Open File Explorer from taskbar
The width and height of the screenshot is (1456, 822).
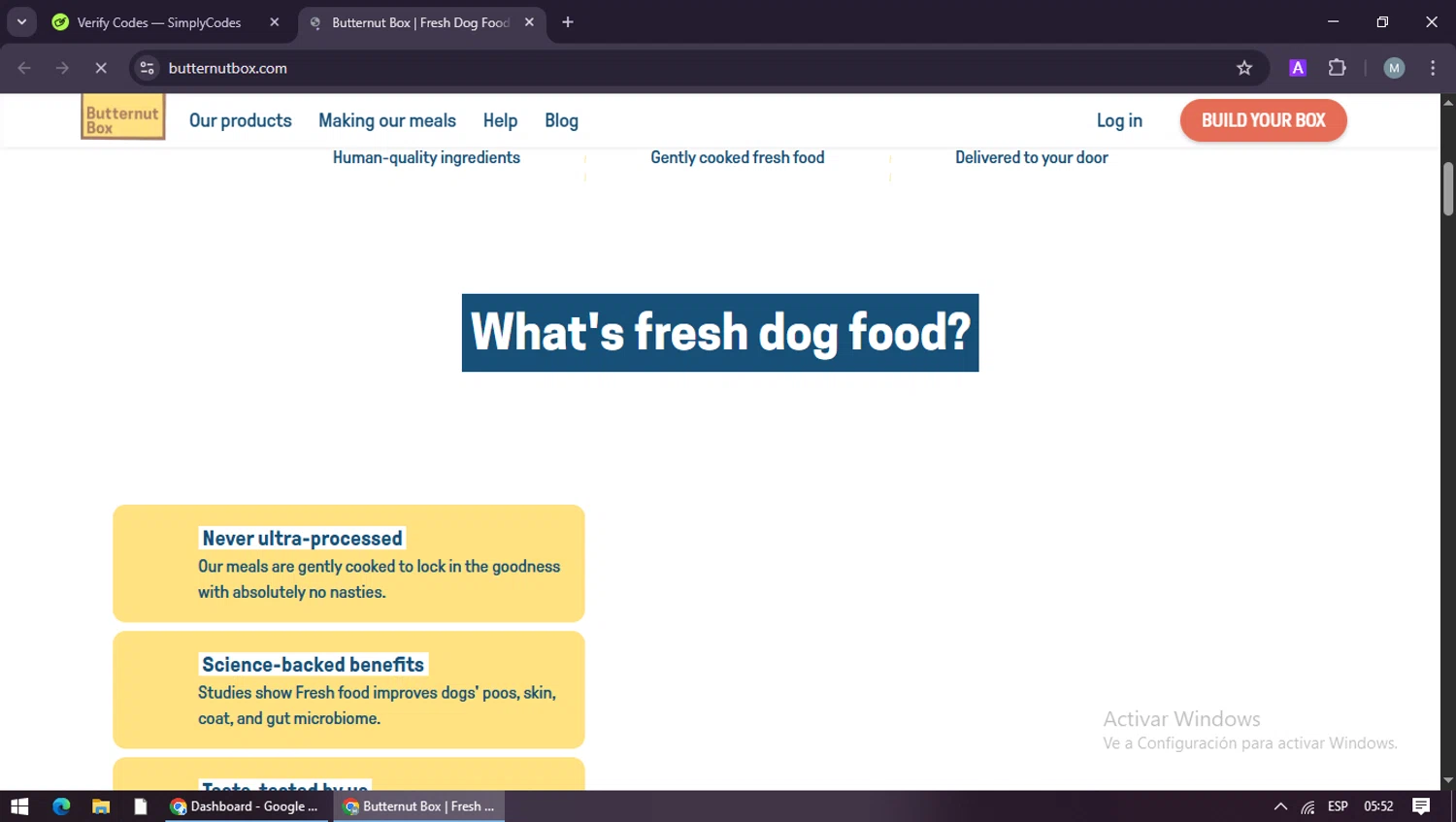(101, 806)
